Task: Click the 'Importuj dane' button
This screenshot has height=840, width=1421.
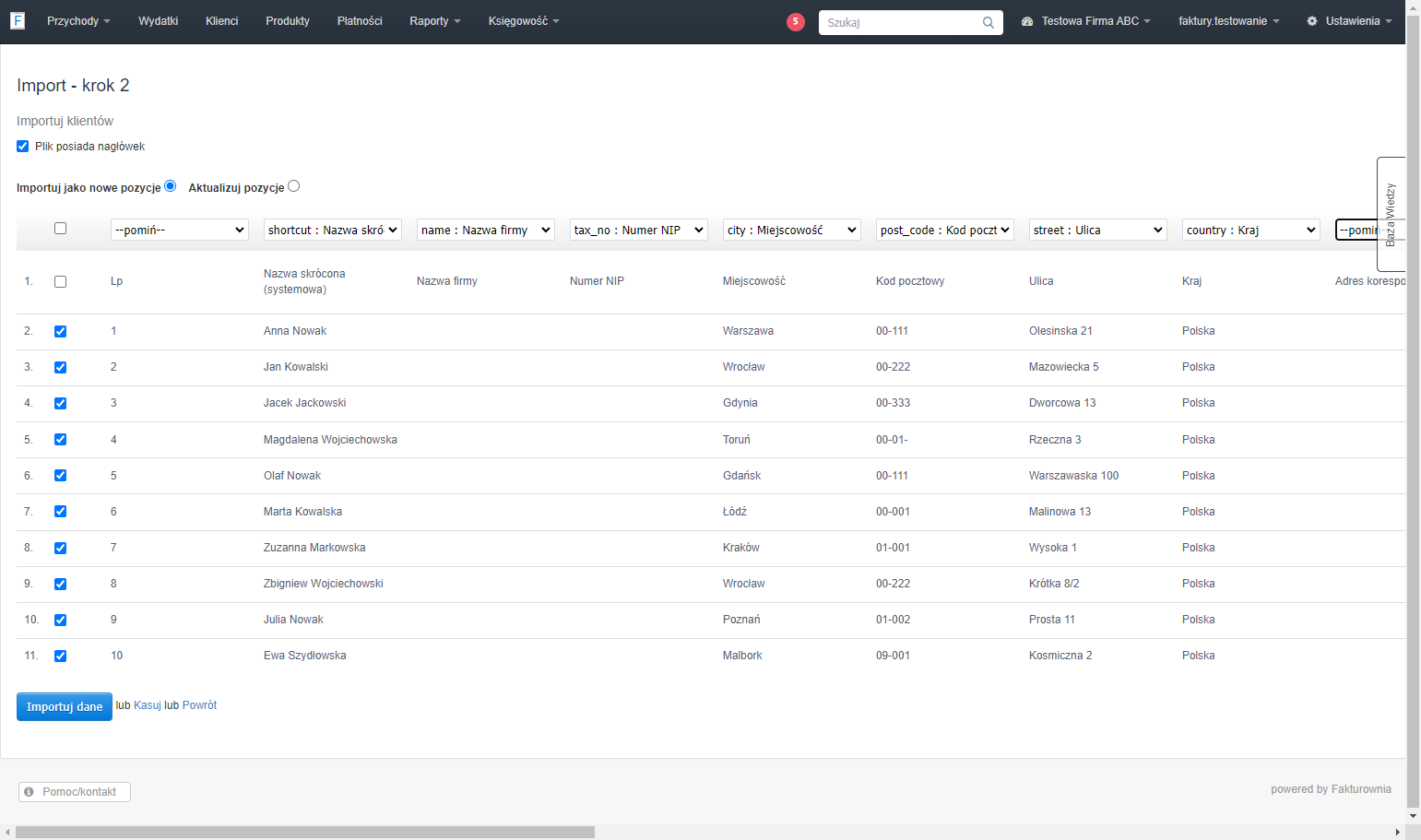Action: (65, 707)
